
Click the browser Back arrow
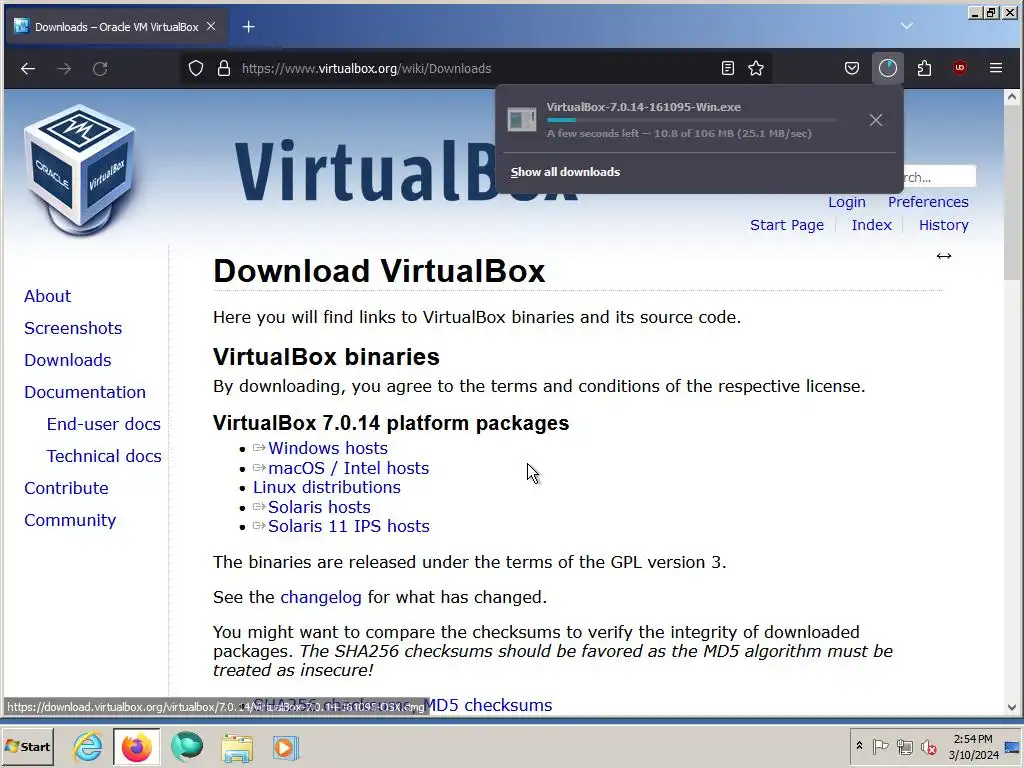point(27,69)
